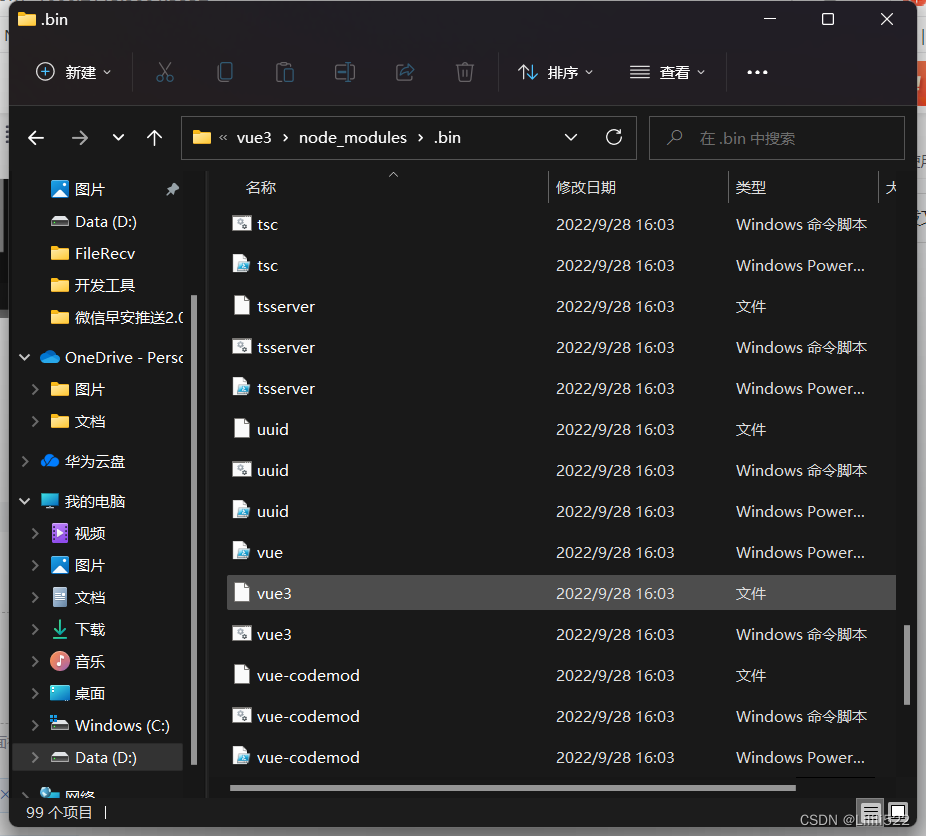The height and width of the screenshot is (836, 926).
Task: Click inside the .bin search box
Action: [x=777, y=138]
